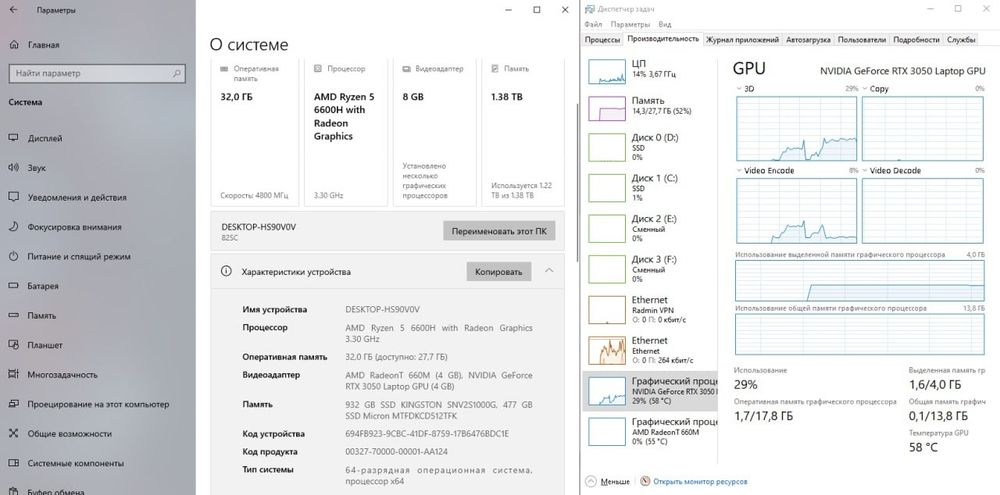This screenshot has height=495, width=1000.
Task: Open the Уведомления и действия icon
Action: (x=13, y=197)
